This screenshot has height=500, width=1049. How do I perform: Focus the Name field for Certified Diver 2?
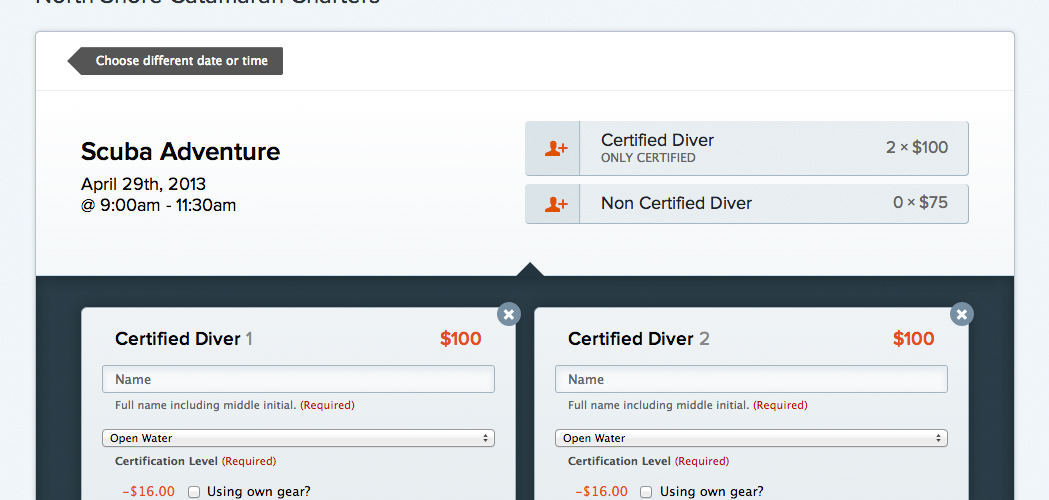[751, 379]
